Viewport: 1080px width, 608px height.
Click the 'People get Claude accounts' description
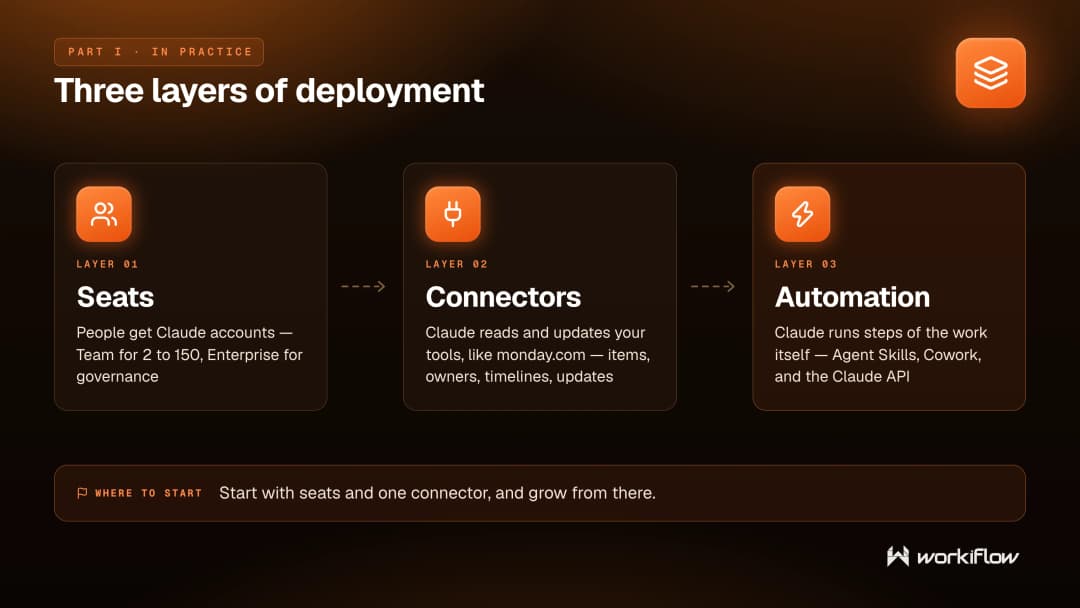point(189,355)
